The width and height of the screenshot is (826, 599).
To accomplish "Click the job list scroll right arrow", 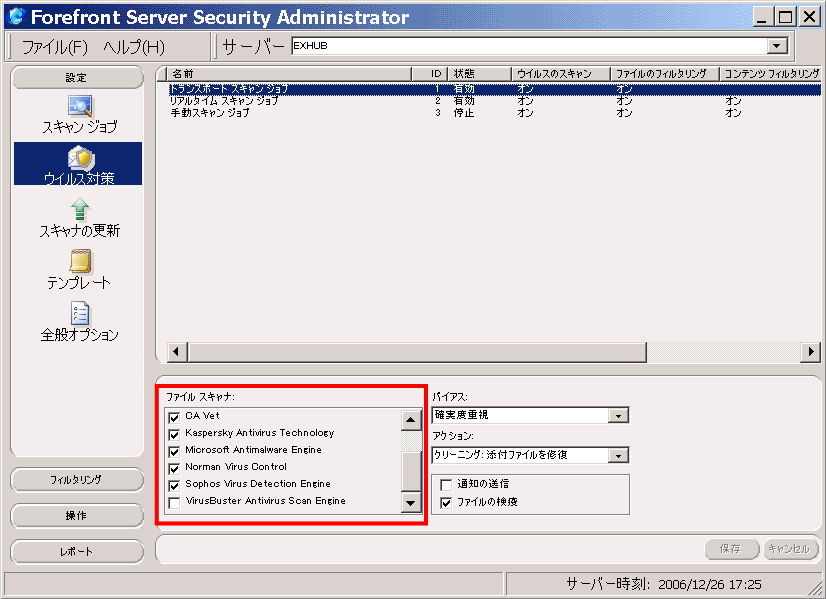I will pyautogui.click(x=811, y=352).
